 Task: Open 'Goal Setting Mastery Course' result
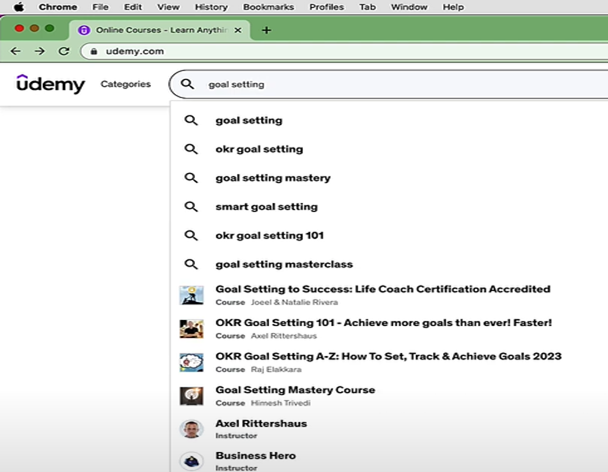click(295, 390)
